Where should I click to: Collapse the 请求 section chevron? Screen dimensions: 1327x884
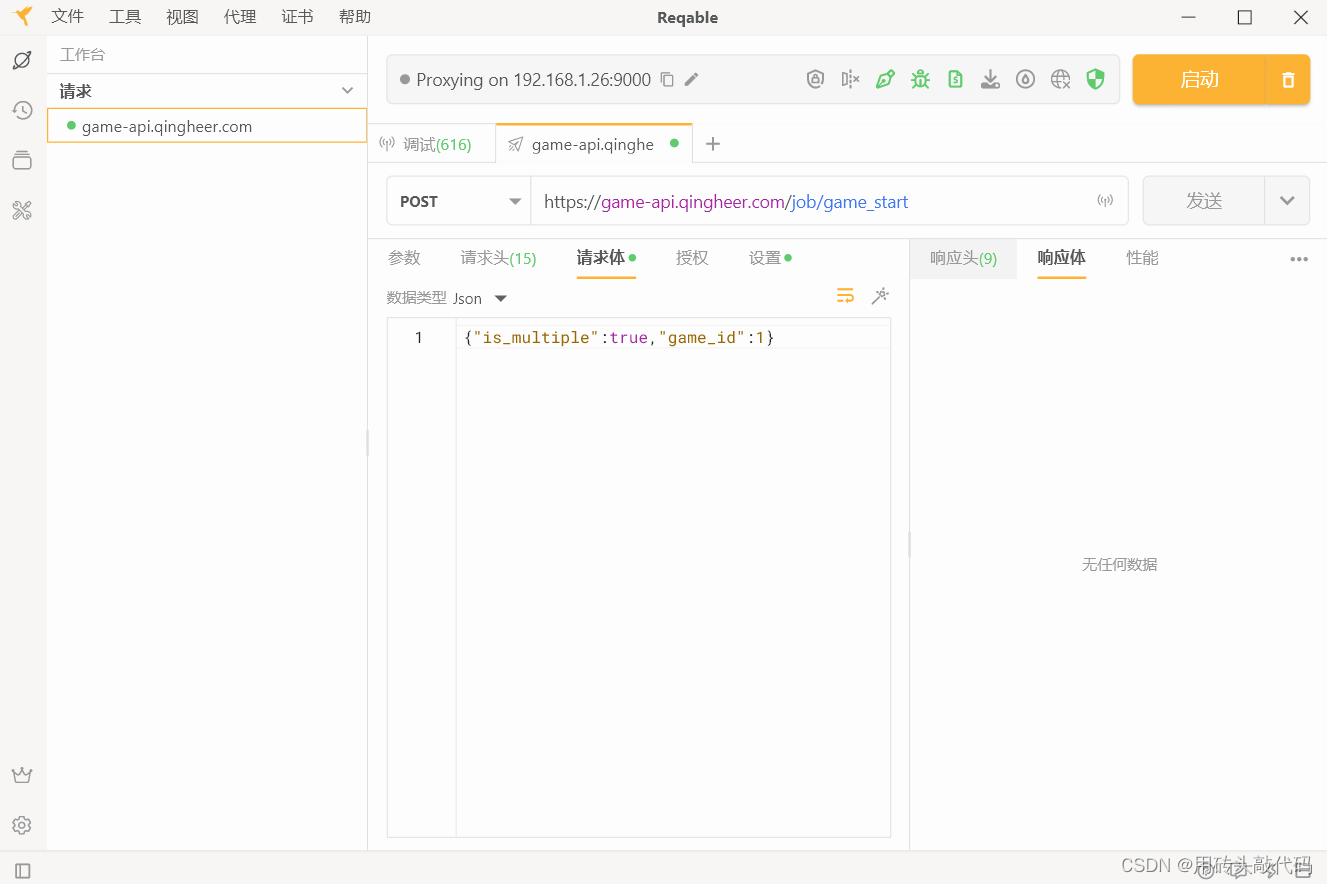[x=347, y=91]
